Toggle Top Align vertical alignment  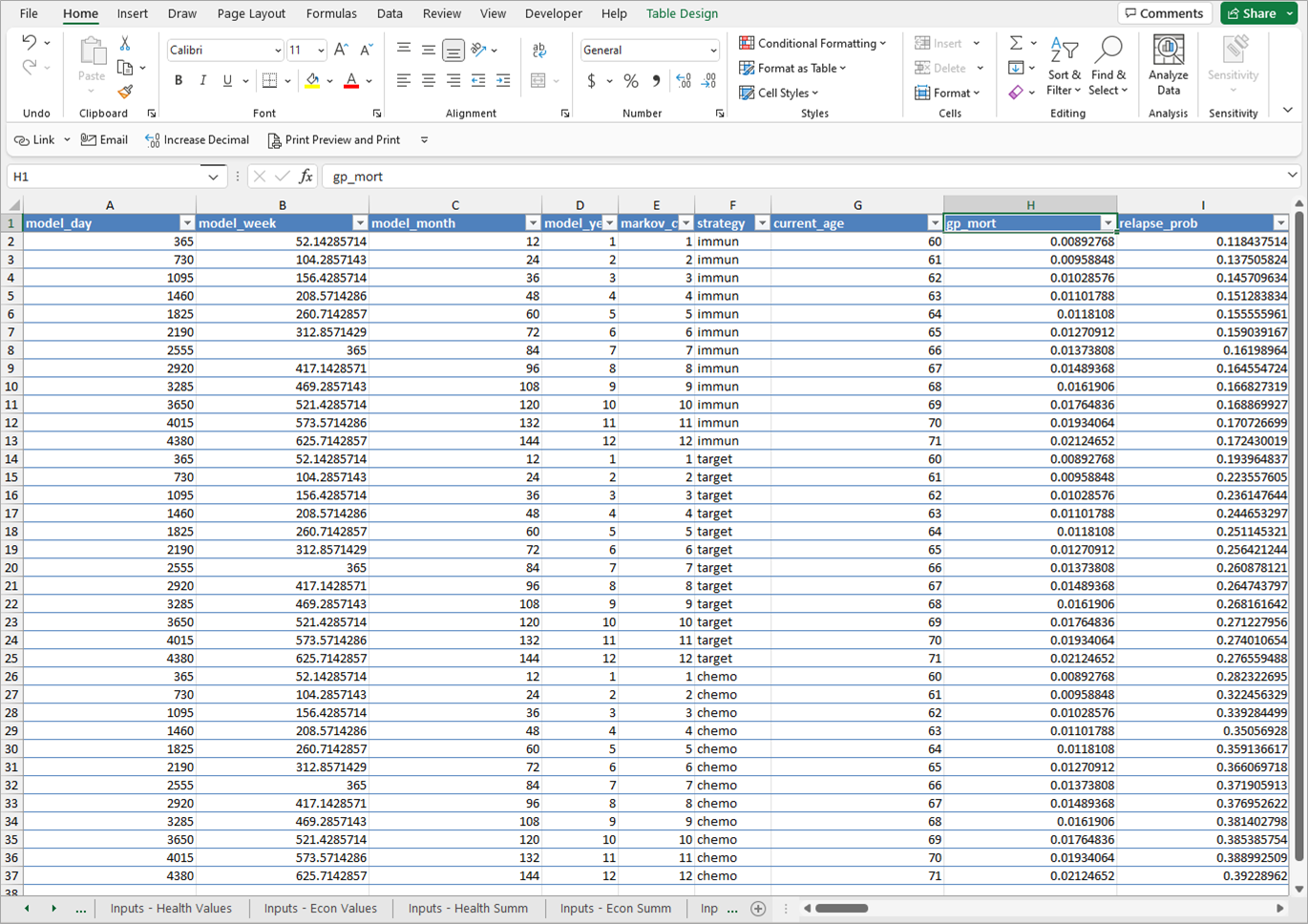point(404,50)
